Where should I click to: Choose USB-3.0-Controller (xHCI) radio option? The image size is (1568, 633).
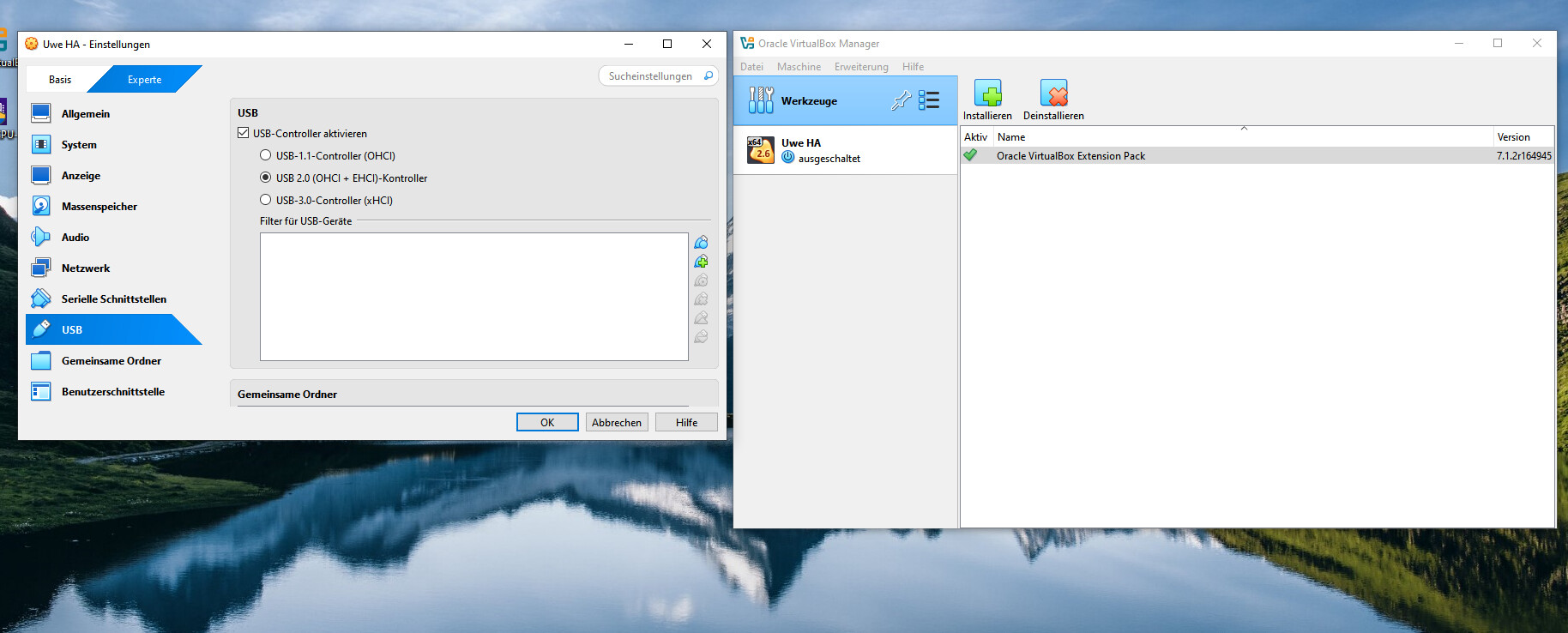pos(266,201)
